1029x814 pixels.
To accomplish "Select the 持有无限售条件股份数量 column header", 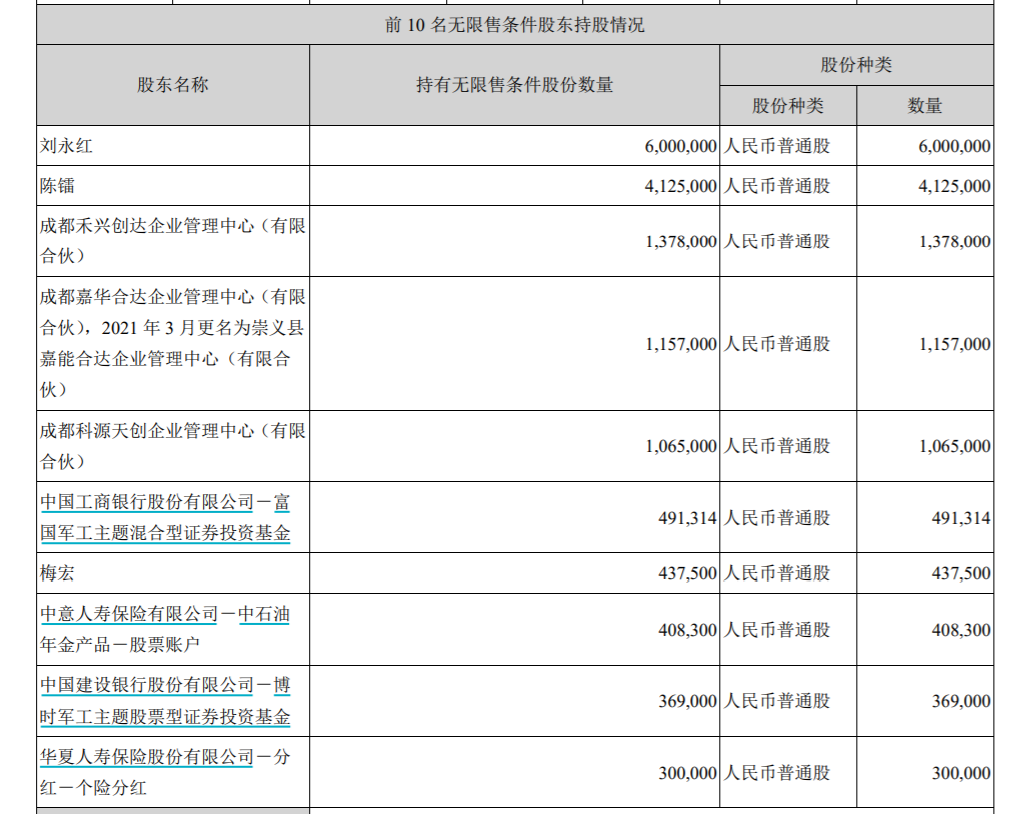I will (514, 85).
